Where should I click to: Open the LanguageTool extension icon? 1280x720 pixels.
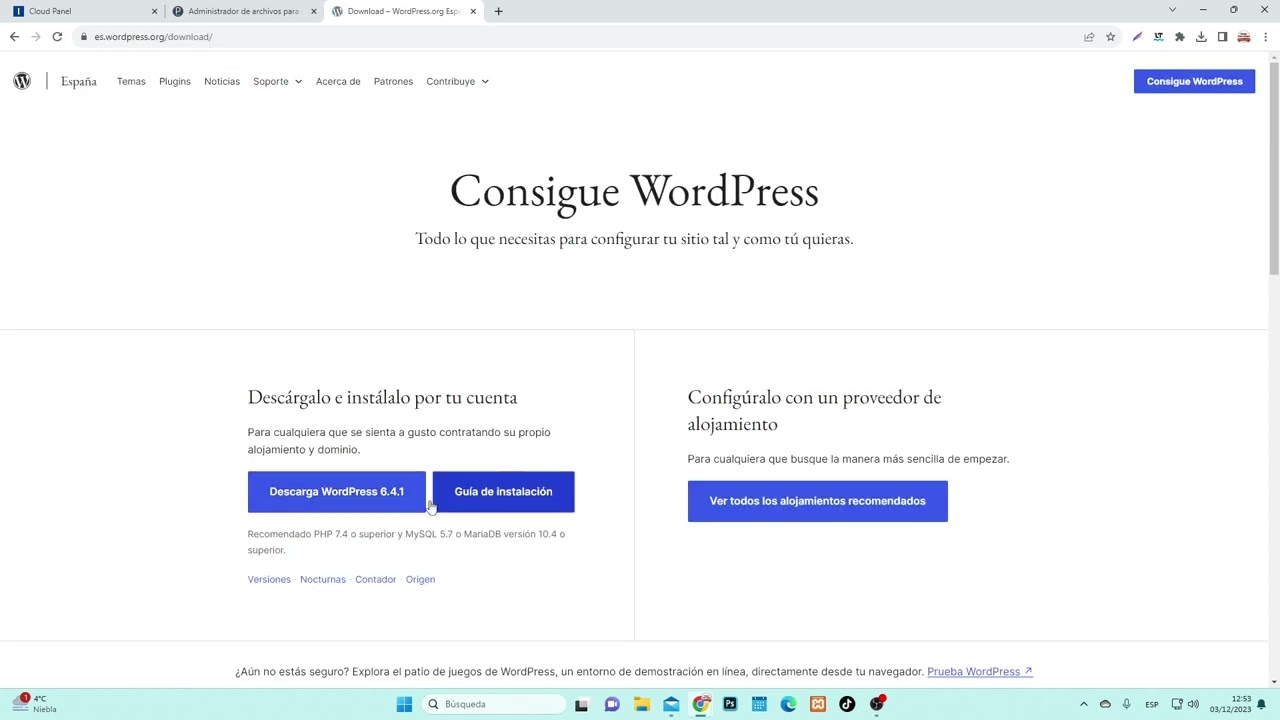1158,37
